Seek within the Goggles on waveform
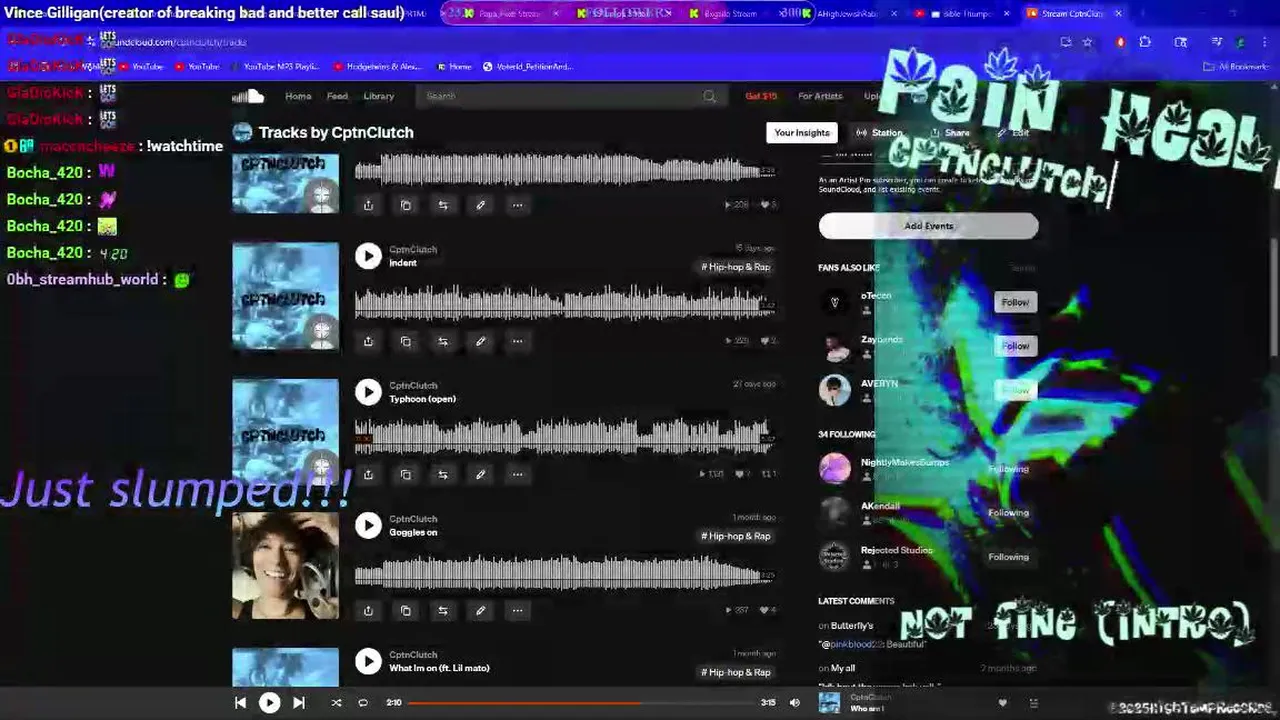 [564, 571]
